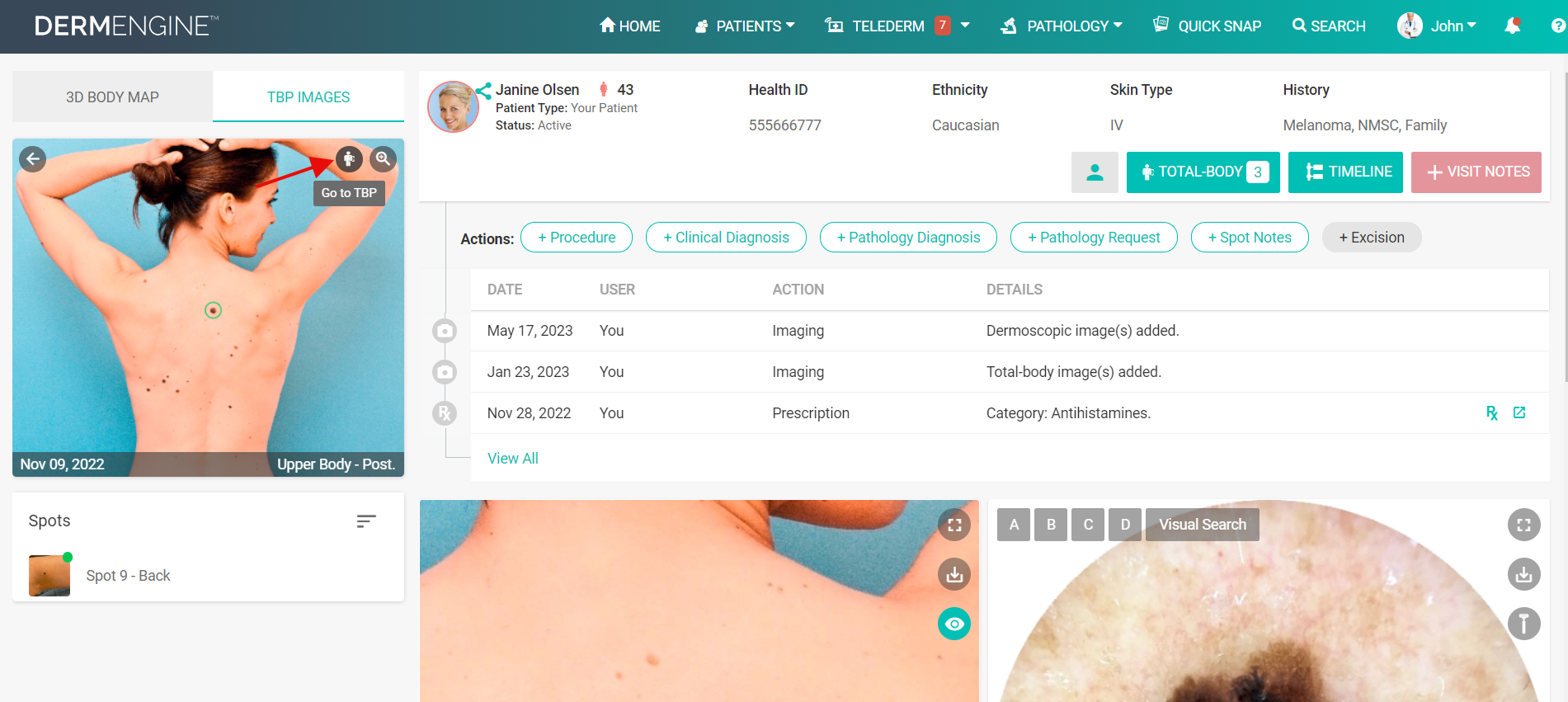This screenshot has height=702, width=1568.
Task: Click the Go to TBP body icon
Action: [349, 159]
